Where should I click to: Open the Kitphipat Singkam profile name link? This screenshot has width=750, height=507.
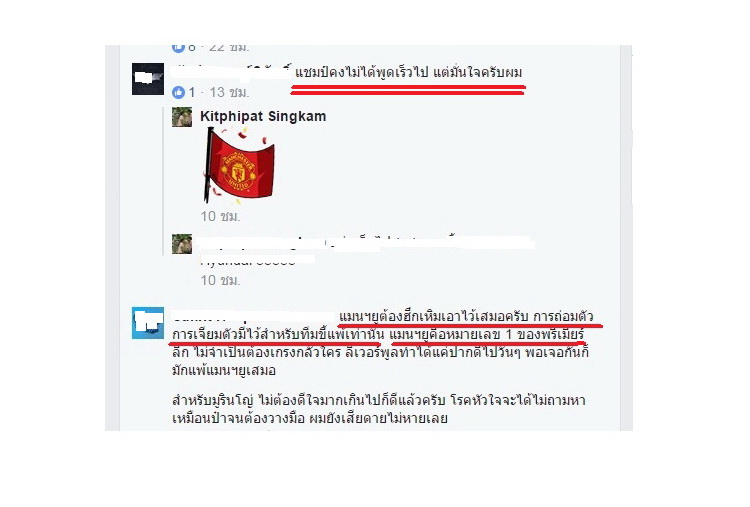click(263, 116)
